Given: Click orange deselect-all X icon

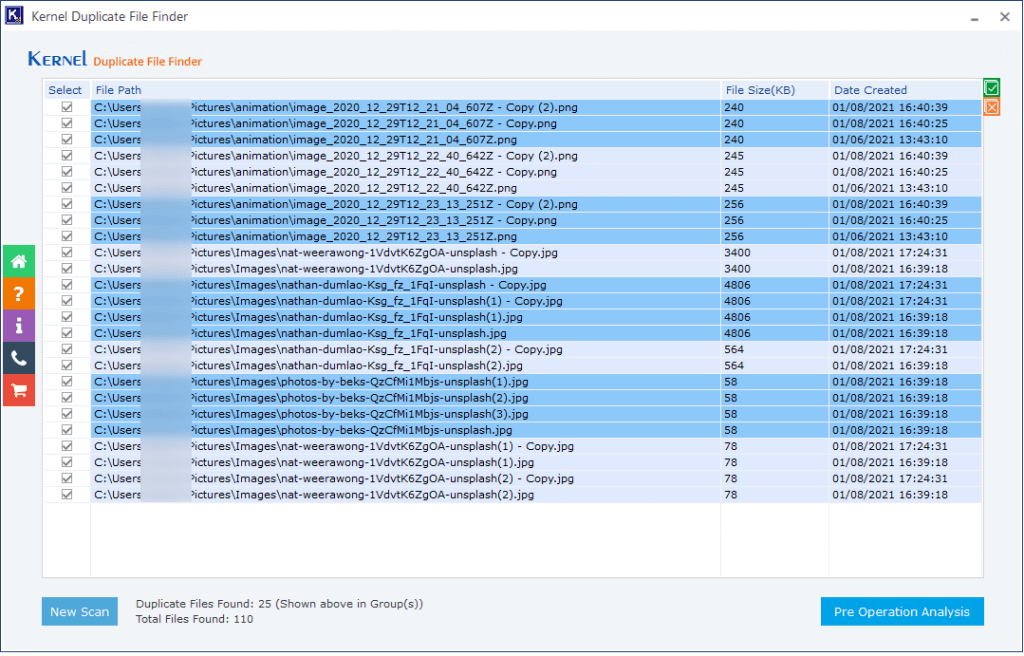Looking at the screenshot, I should 991,107.
